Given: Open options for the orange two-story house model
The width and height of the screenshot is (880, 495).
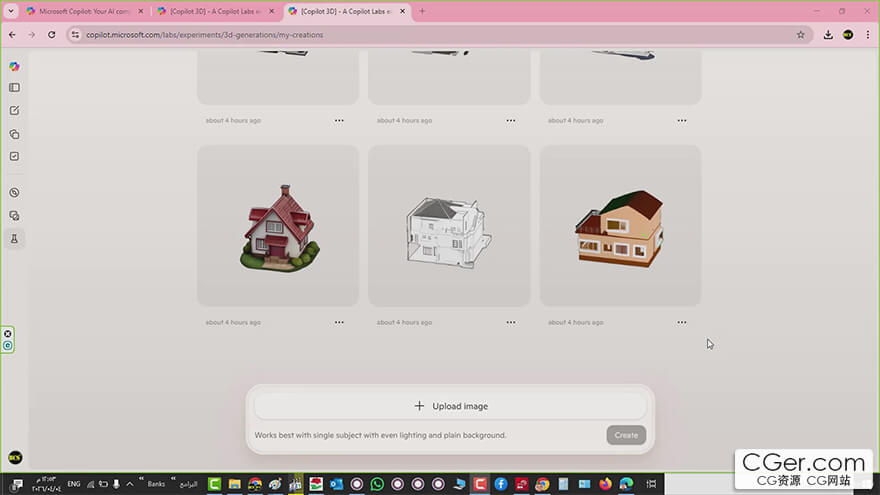Looking at the screenshot, I should tap(682, 323).
